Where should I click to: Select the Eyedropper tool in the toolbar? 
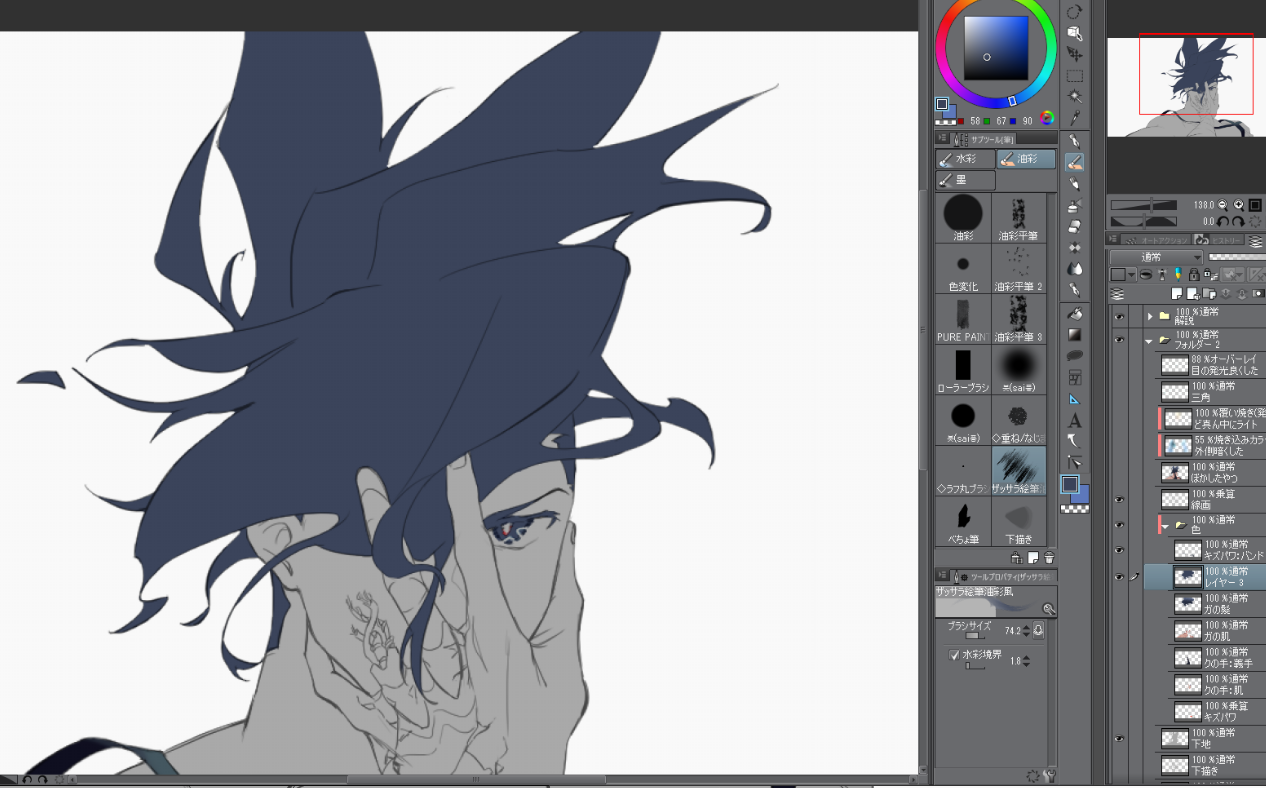(1074, 117)
